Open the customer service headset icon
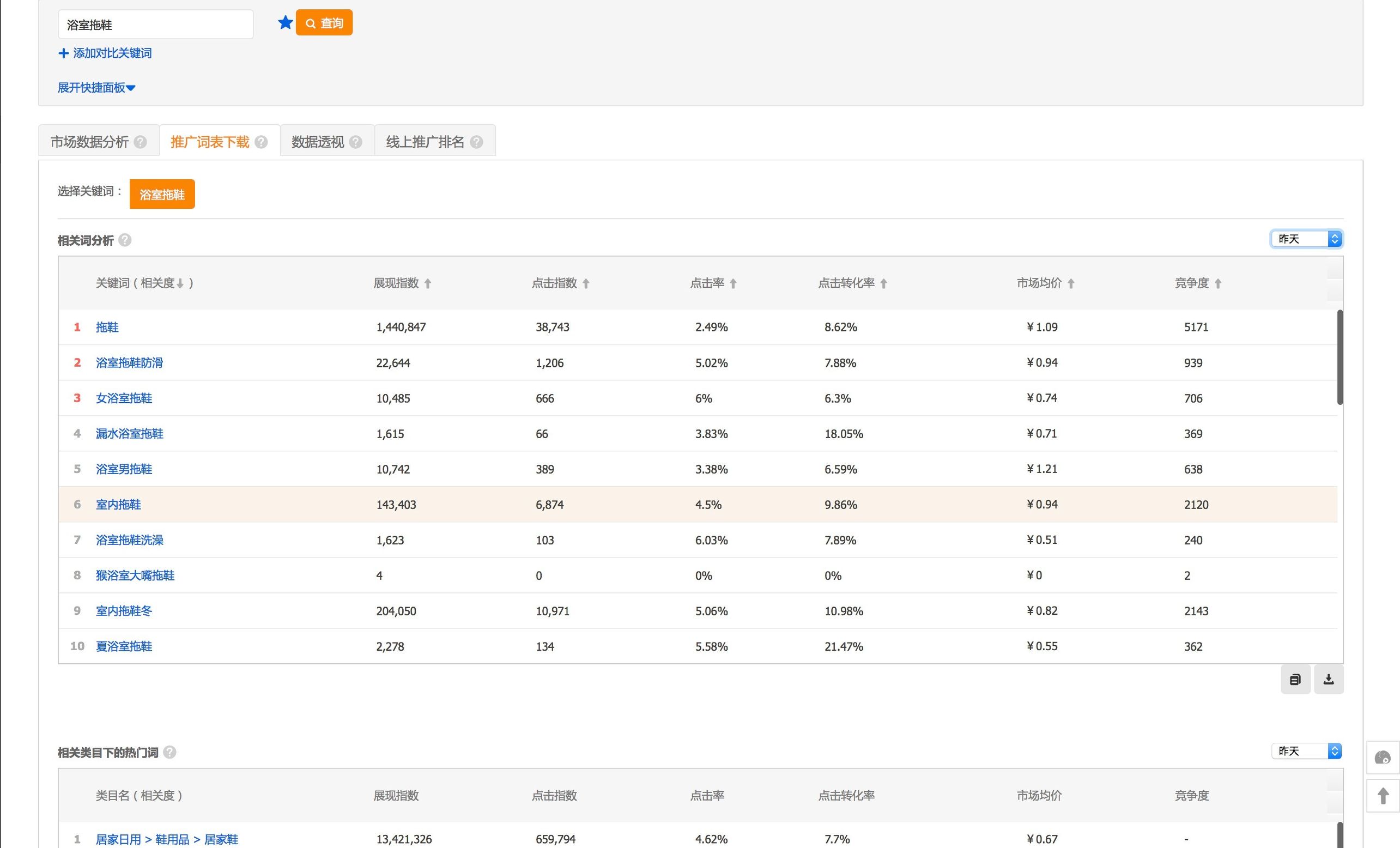This screenshot has height=848, width=1400. tap(1383, 757)
